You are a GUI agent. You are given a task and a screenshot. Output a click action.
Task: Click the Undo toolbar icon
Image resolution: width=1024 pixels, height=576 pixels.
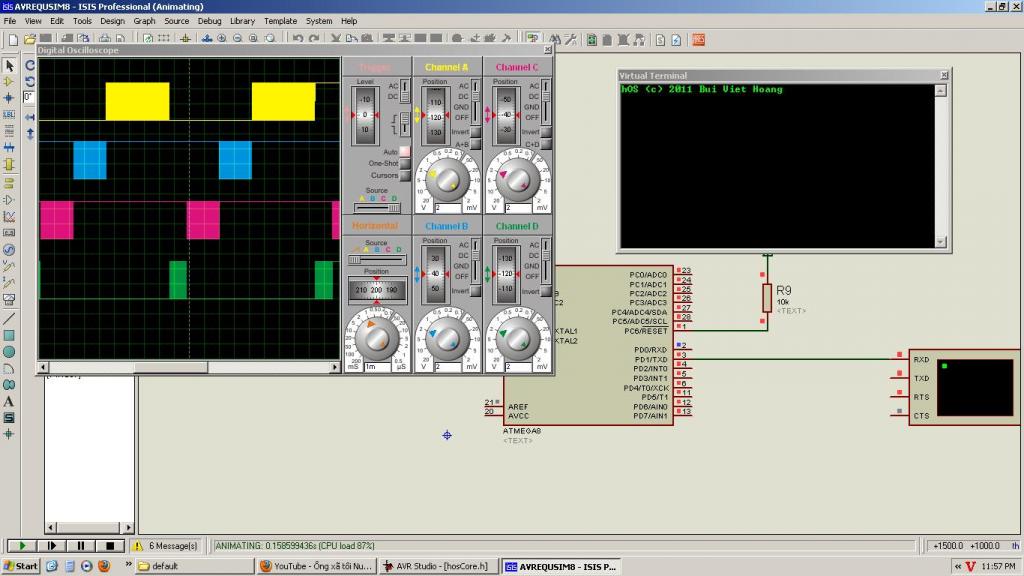(298, 39)
